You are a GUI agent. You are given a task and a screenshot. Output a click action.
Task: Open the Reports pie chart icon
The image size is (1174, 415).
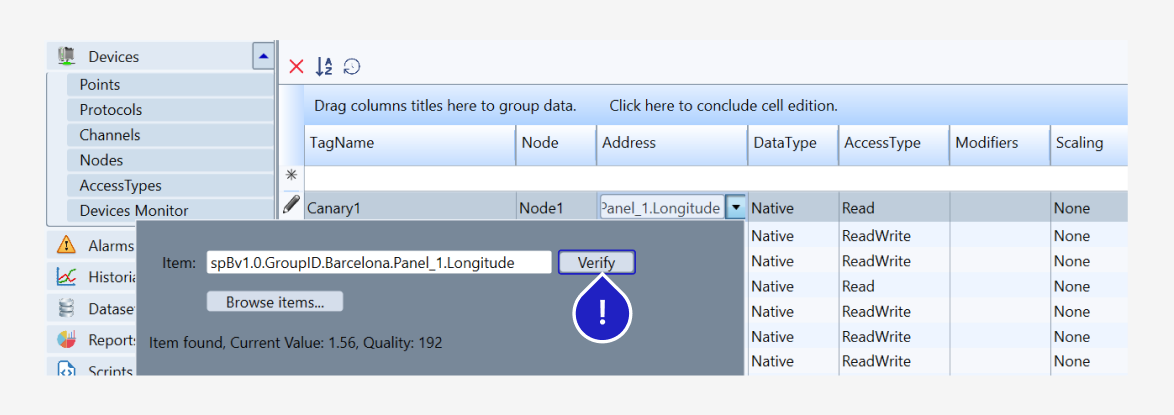(67, 339)
